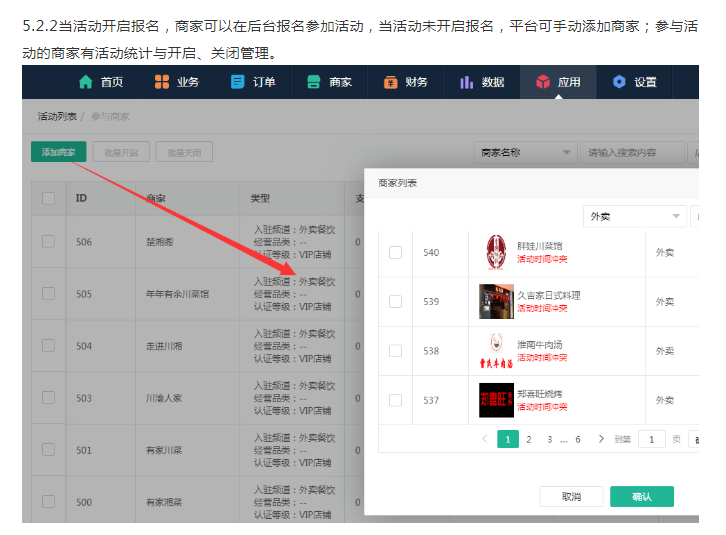
Task: Go to next page using right chevron
Action: [601, 439]
